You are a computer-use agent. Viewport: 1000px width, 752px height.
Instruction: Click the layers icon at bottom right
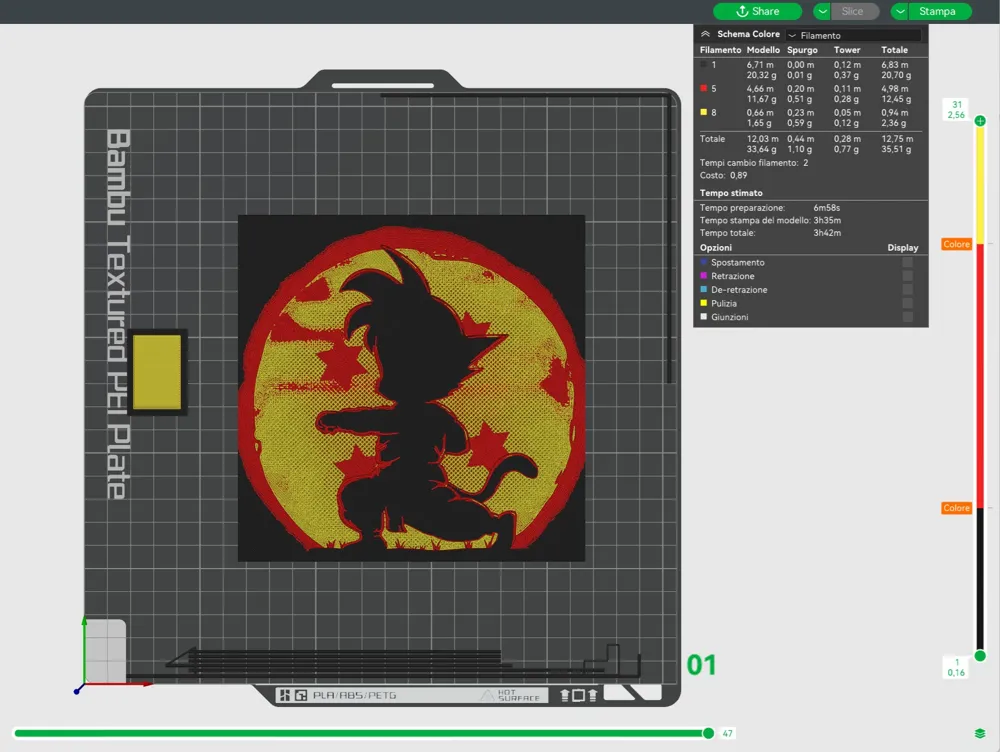click(980, 734)
